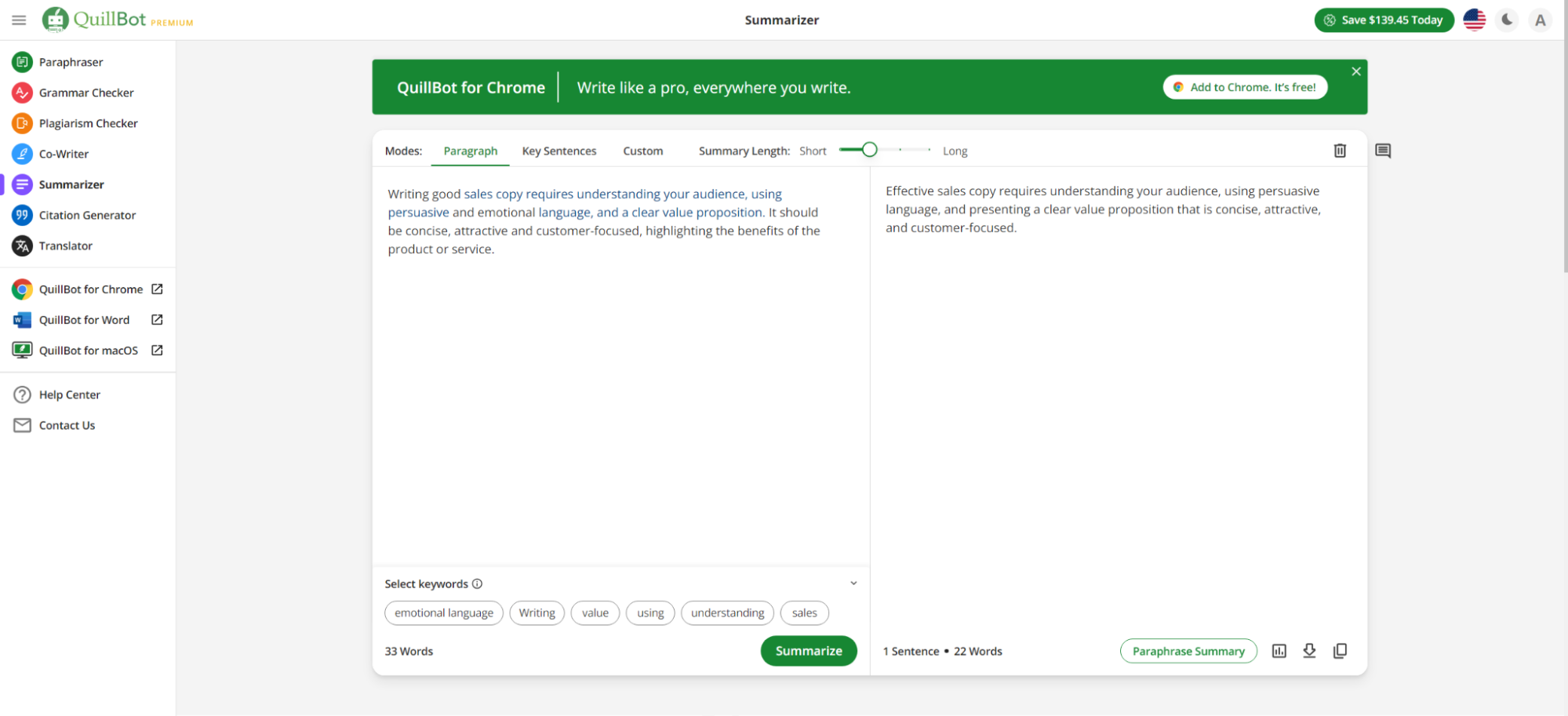
Task: Switch to Paragraph mode tab
Action: coord(471,151)
